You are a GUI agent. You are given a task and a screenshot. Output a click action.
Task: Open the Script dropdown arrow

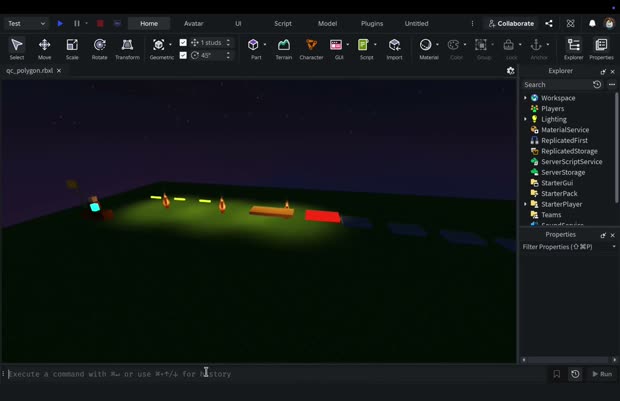click(375, 44)
